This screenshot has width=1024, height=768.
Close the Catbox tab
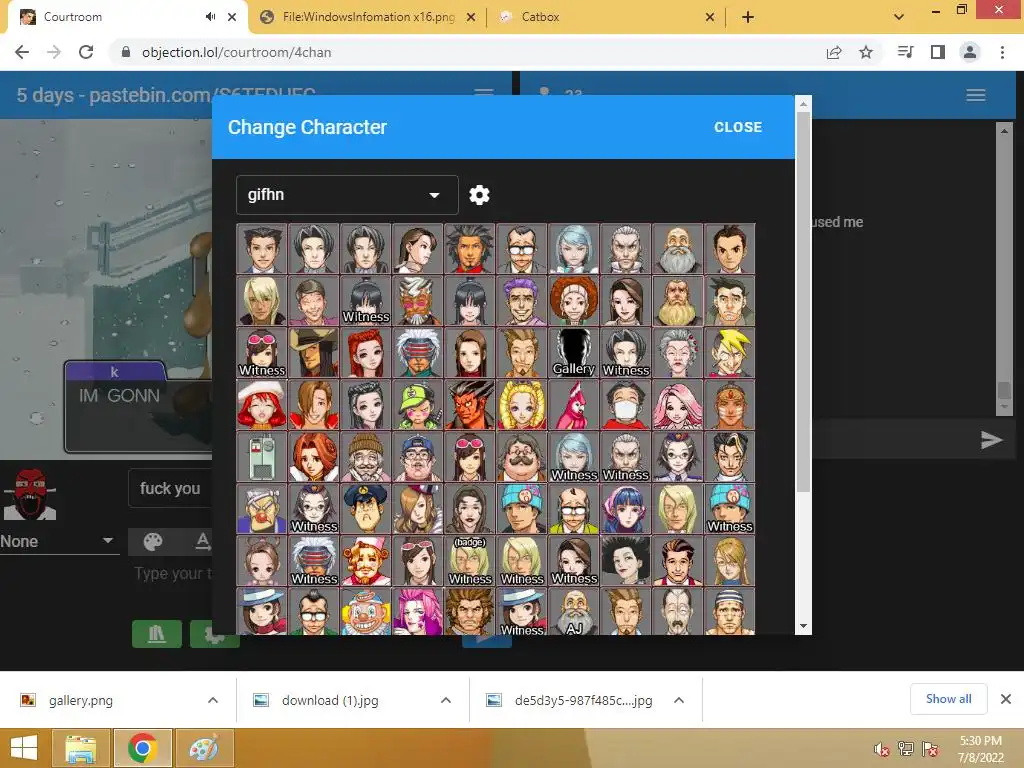pyautogui.click(x=710, y=17)
